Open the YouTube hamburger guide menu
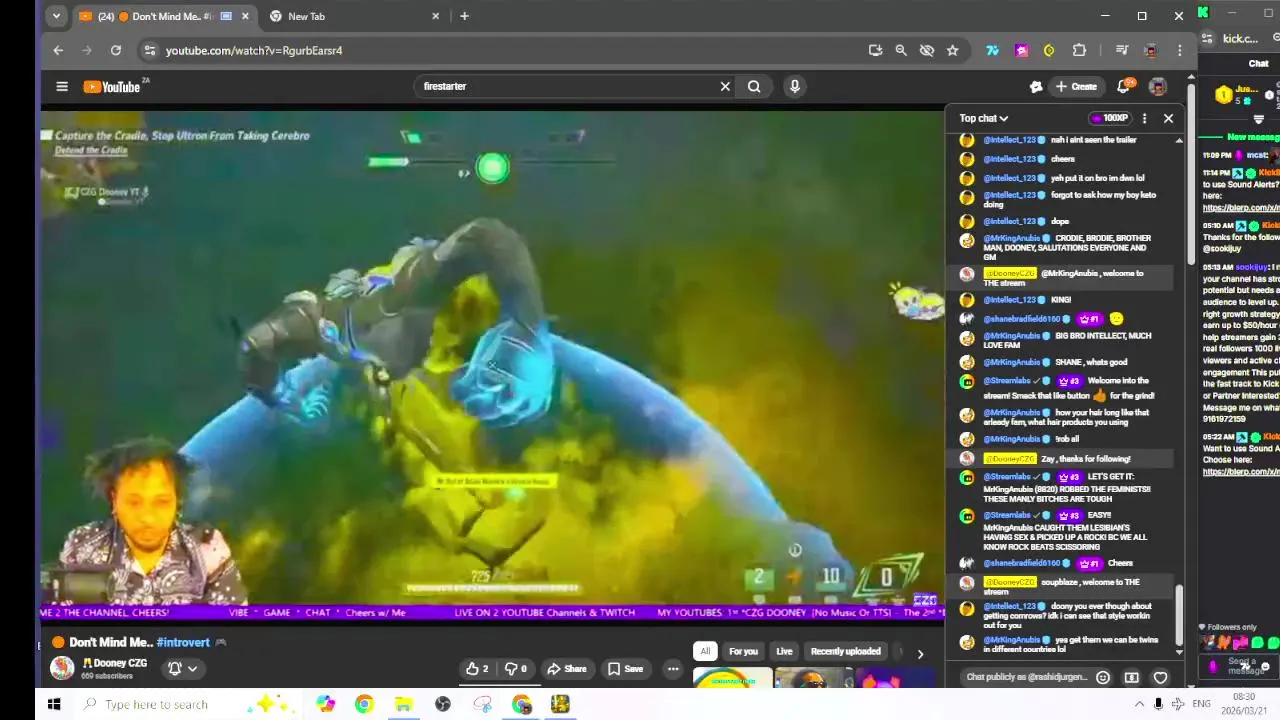Image resolution: width=1280 pixels, height=720 pixels. click(x=62, y=87)
